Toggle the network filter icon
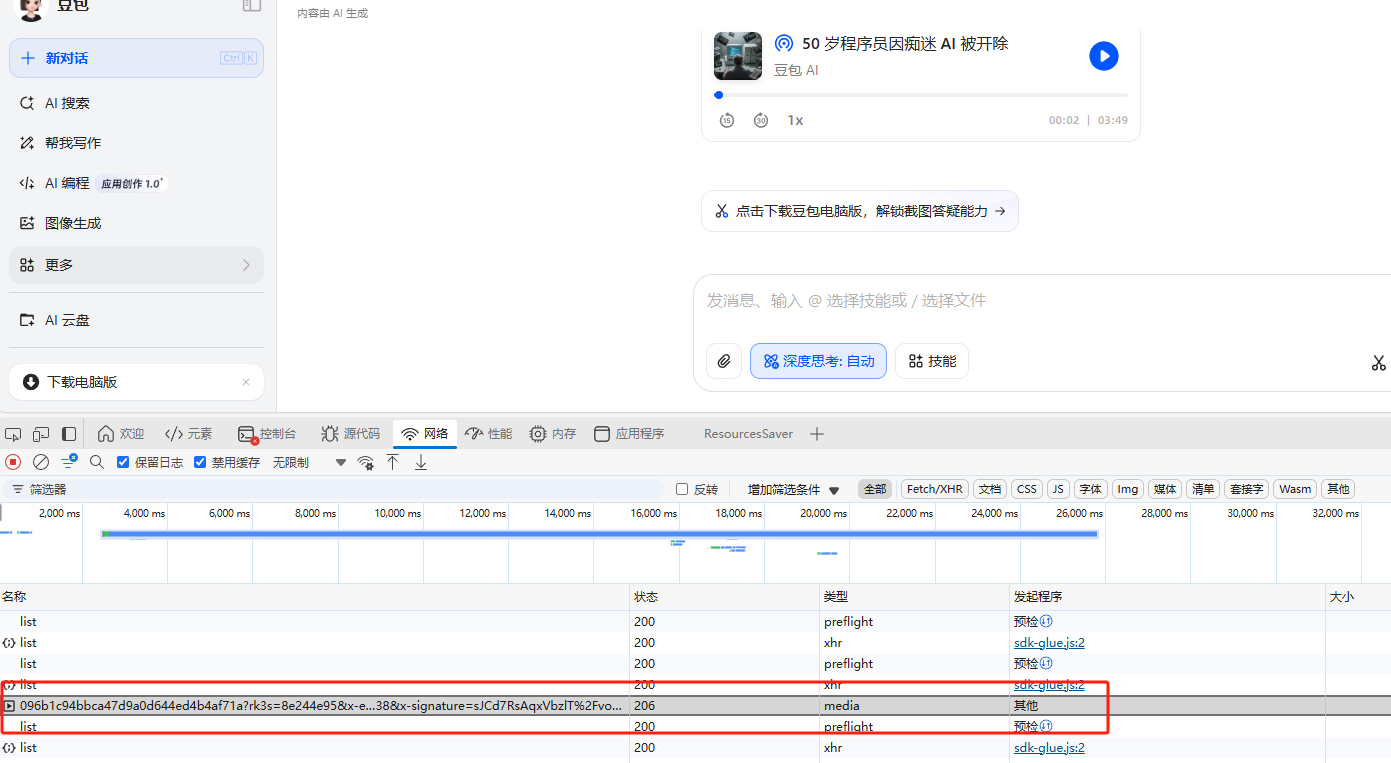This screenshot has width=1391, height=763. [x=69, y=461]
